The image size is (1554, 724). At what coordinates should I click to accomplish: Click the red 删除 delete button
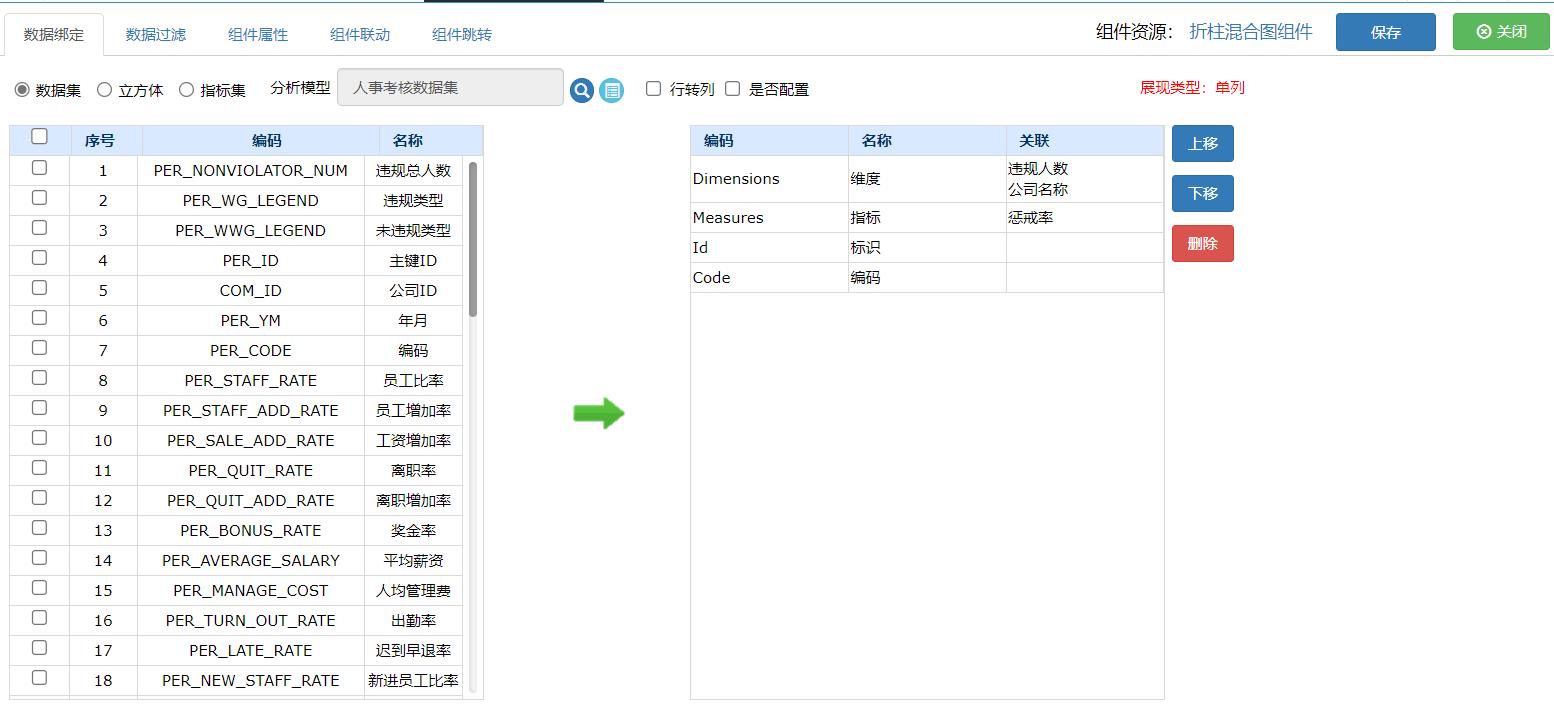pyautogui.click(x=1202, y=242)
